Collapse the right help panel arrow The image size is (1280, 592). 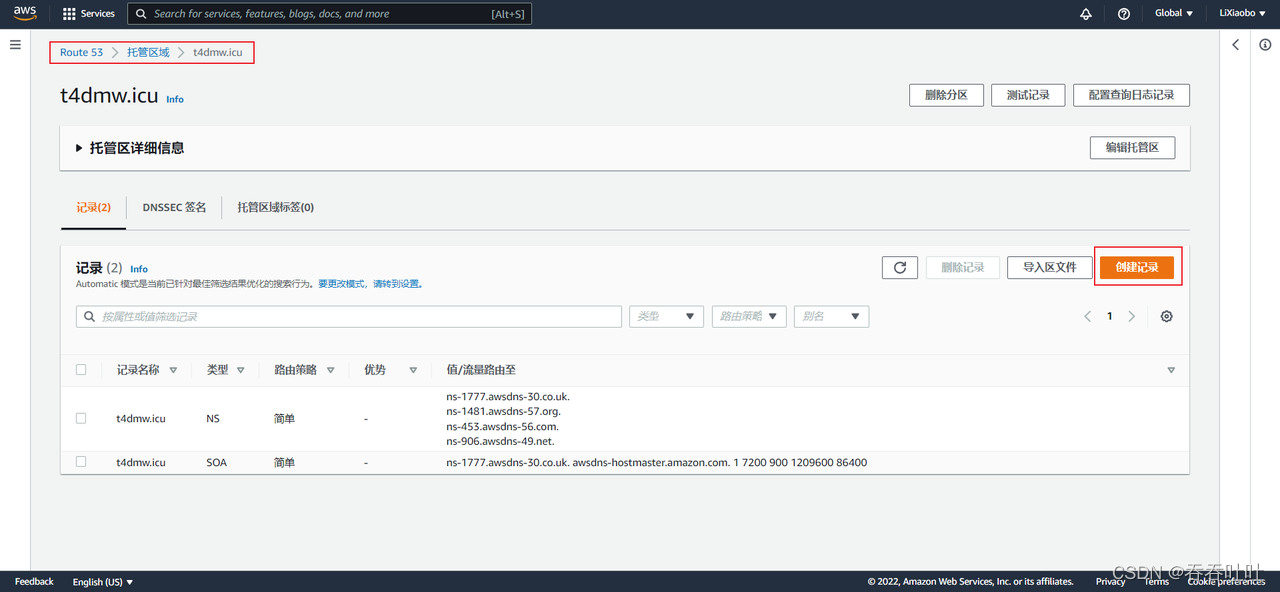(x=1236, y=45)
